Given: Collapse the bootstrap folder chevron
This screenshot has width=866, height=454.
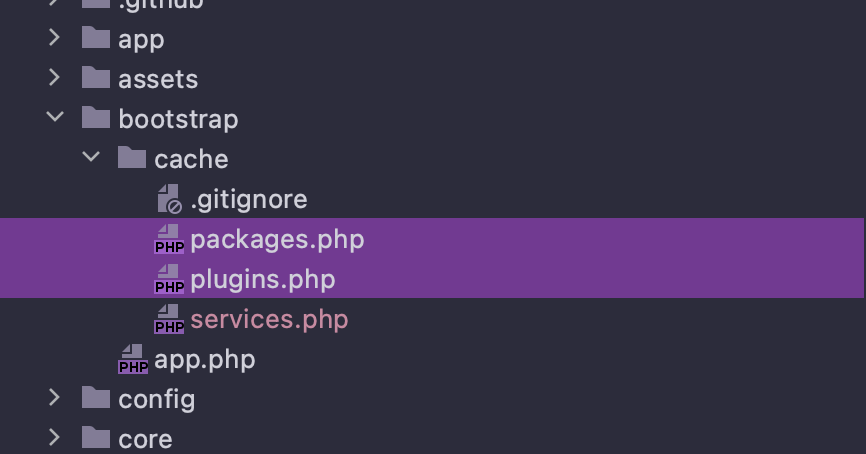Looking at the screenshot, I should [x=55, y=117].
